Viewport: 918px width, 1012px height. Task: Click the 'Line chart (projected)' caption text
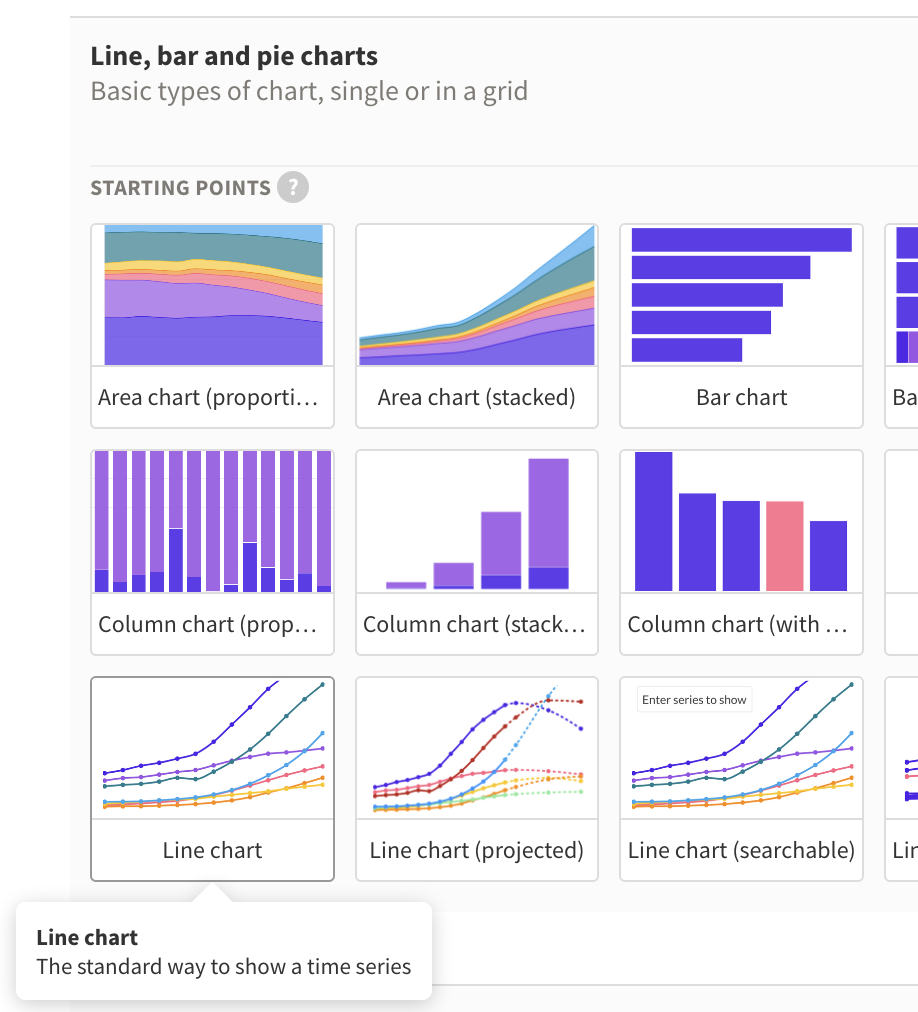477,850
